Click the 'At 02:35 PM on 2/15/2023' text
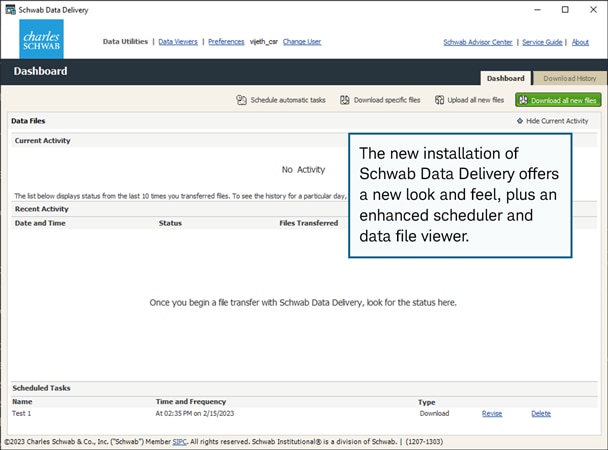This screenshot has width=608, height=450. pos(195,414)
